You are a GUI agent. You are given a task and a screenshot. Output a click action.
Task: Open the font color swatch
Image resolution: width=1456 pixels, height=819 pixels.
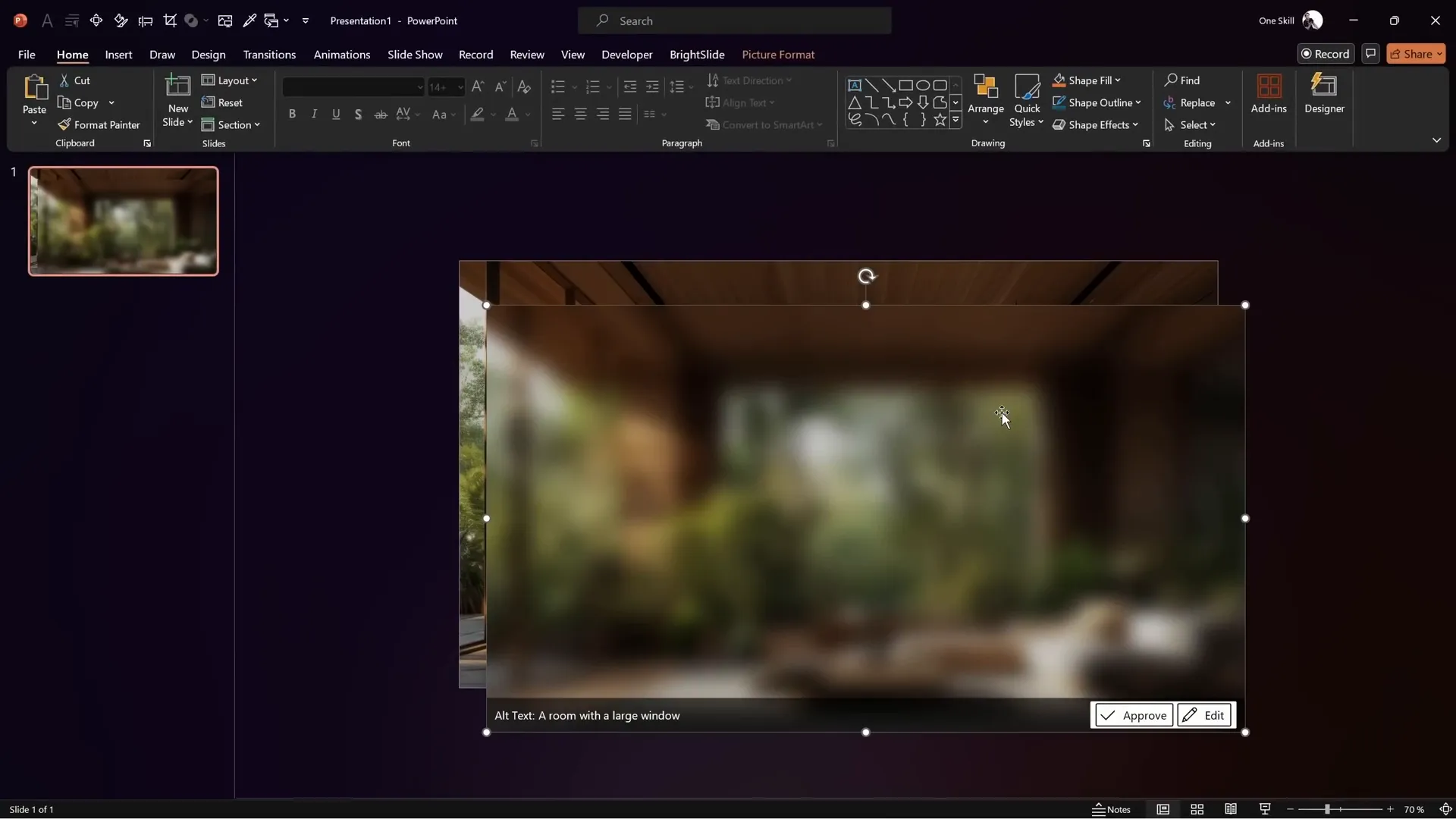pos(512,115)
